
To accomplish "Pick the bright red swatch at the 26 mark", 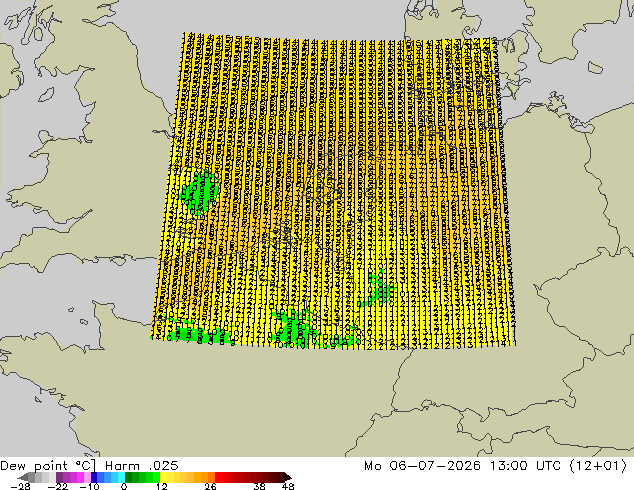I will click(x=218, y=477).
